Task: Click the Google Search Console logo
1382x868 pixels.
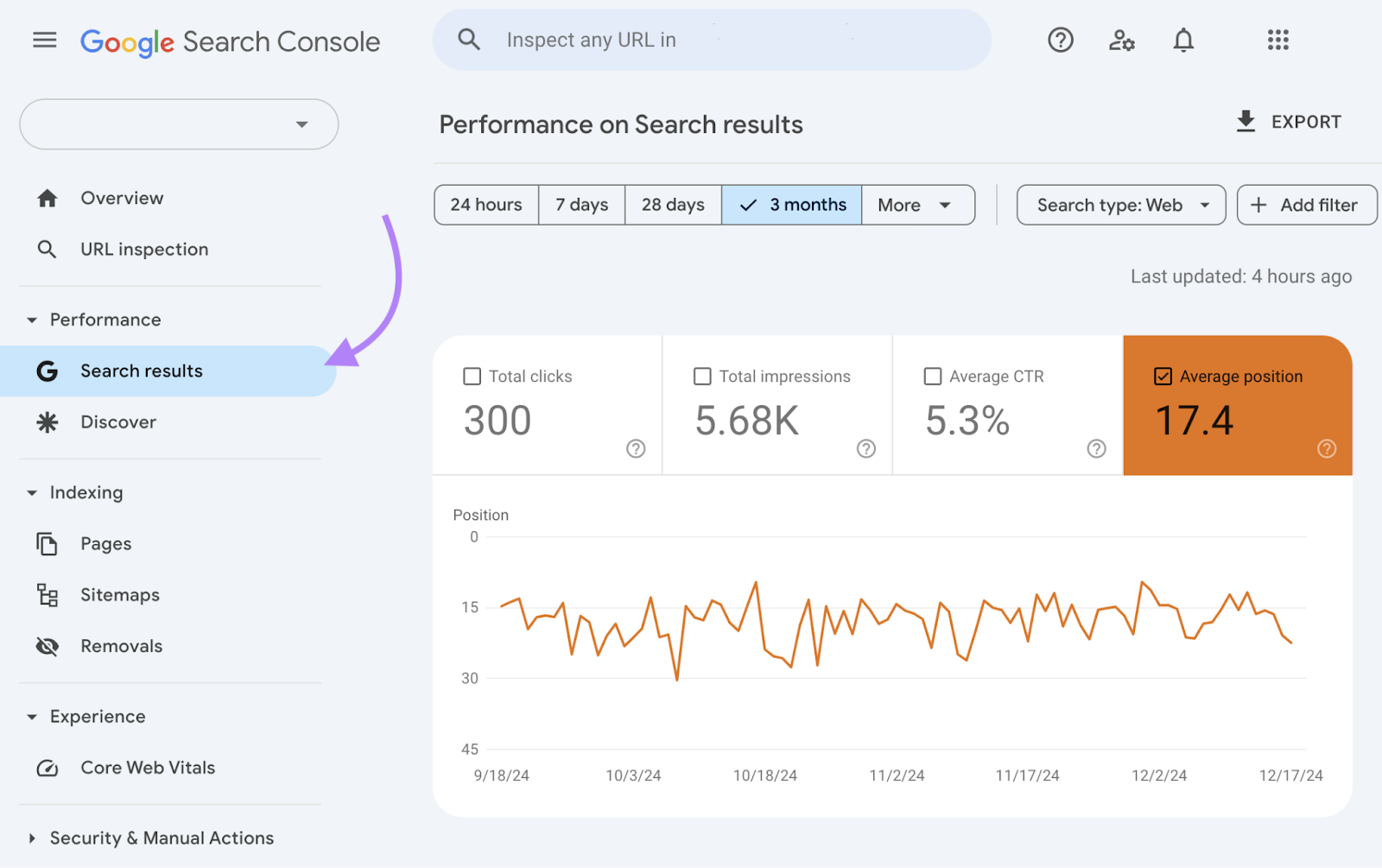Action: pyautogui.click(x=230, y=41)
